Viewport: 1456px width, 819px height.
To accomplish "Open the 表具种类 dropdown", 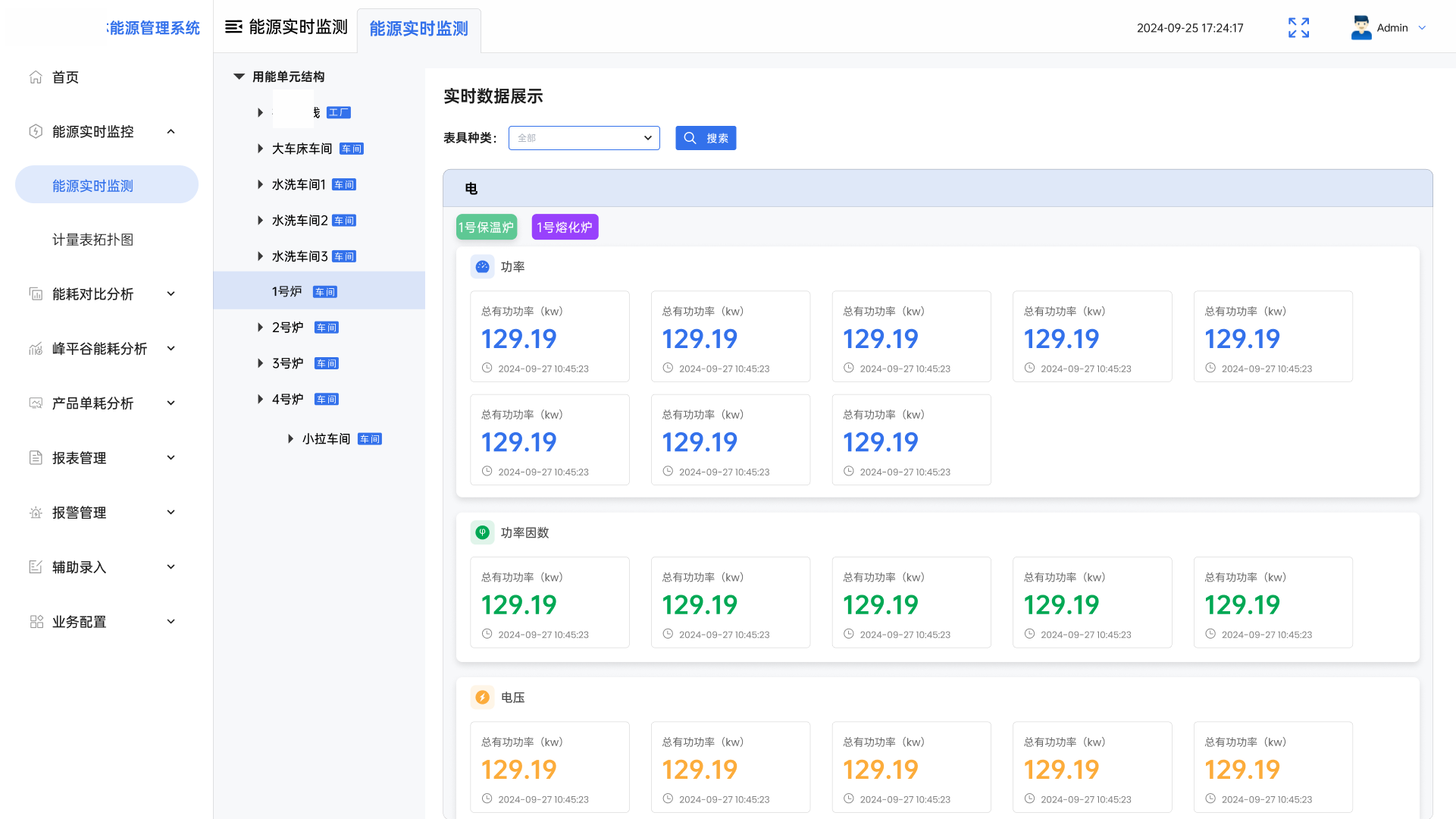I will click(584, 138).
